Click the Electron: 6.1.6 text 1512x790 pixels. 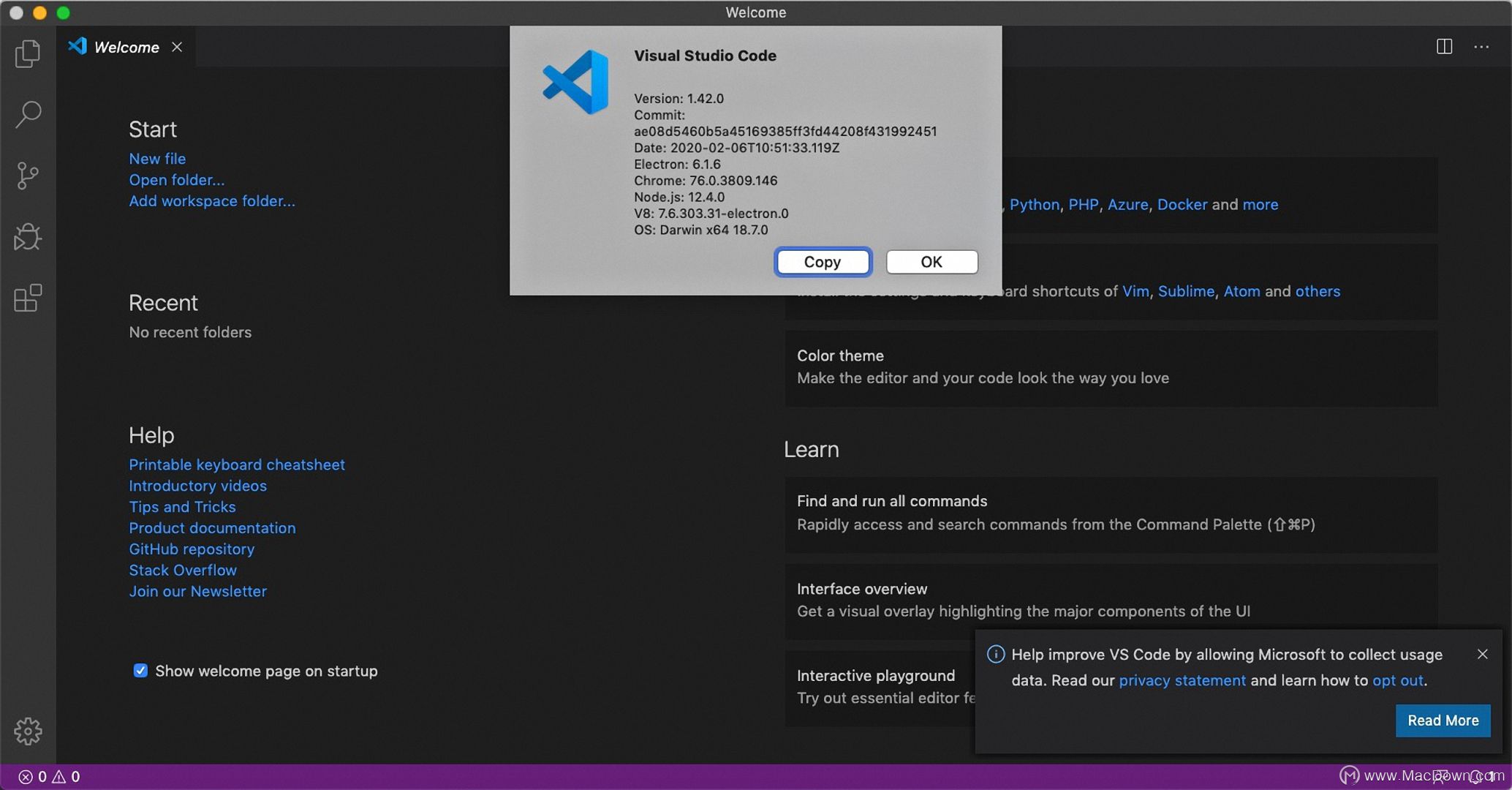tap(676, 165)
